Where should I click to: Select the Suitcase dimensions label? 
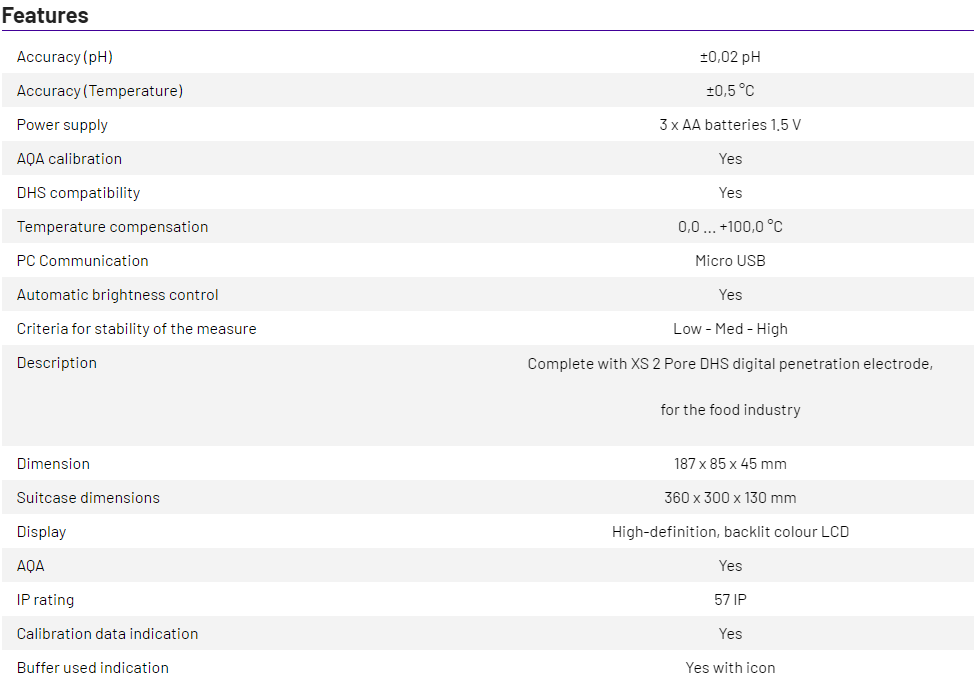(88, 498)
